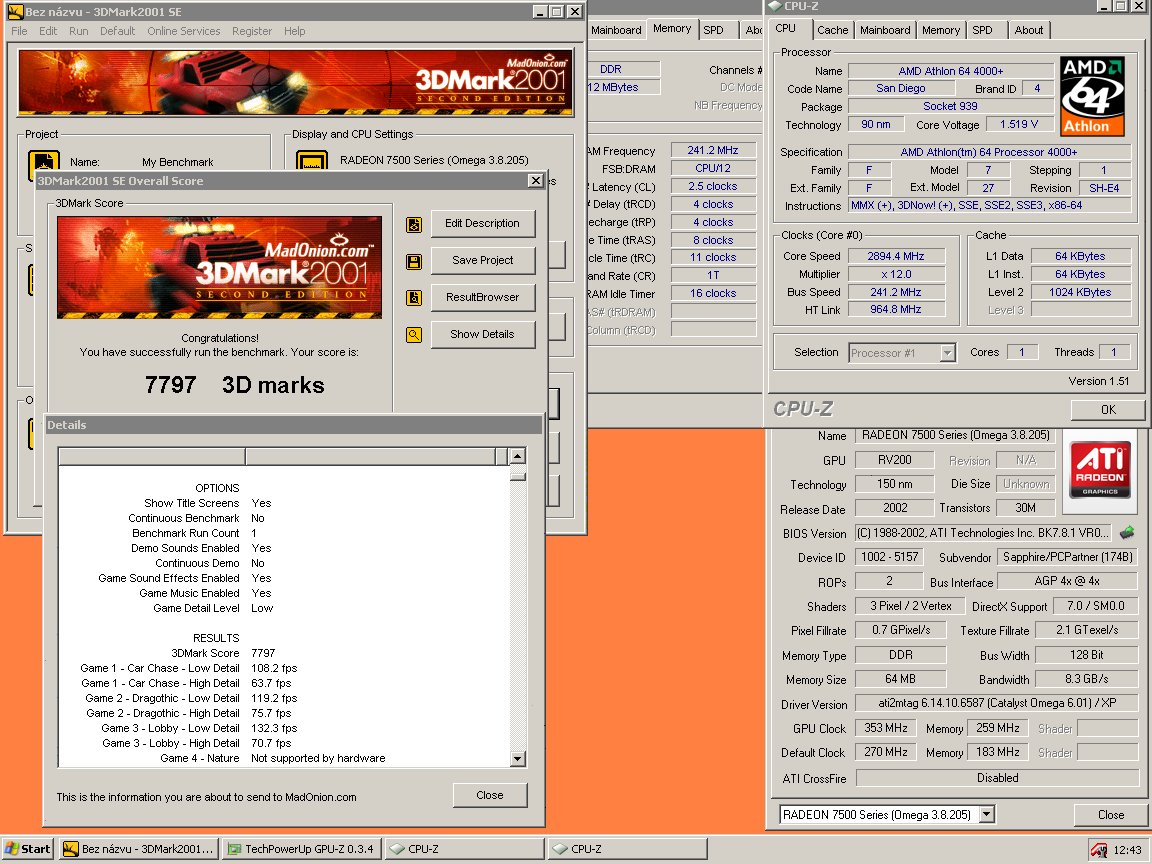The width and height of the screenshot is (1152, 864).
Task: Click the ATI tray icon near the clock
Action: pos(1099,850)
